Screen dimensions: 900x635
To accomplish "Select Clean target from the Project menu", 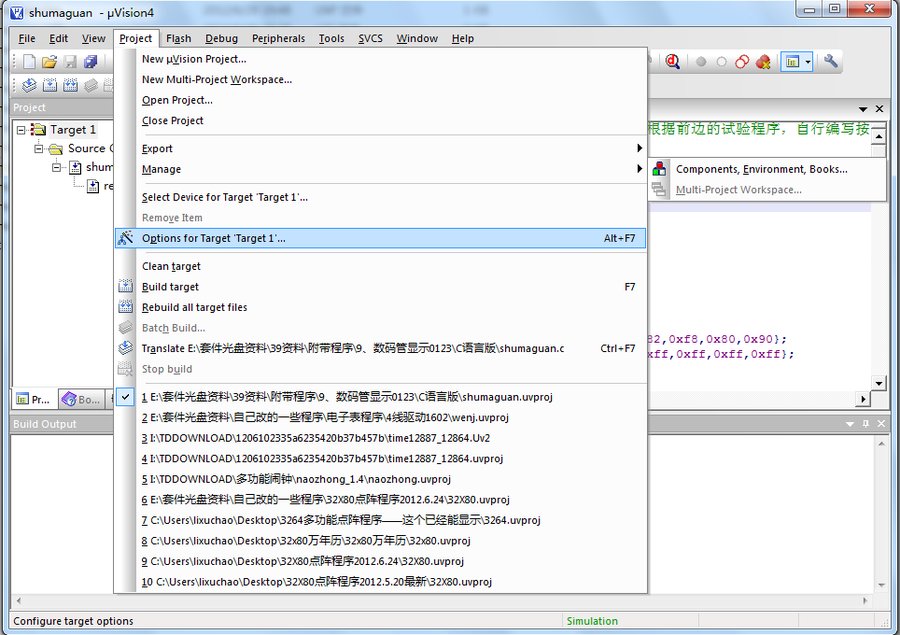I will click(173, 266).
